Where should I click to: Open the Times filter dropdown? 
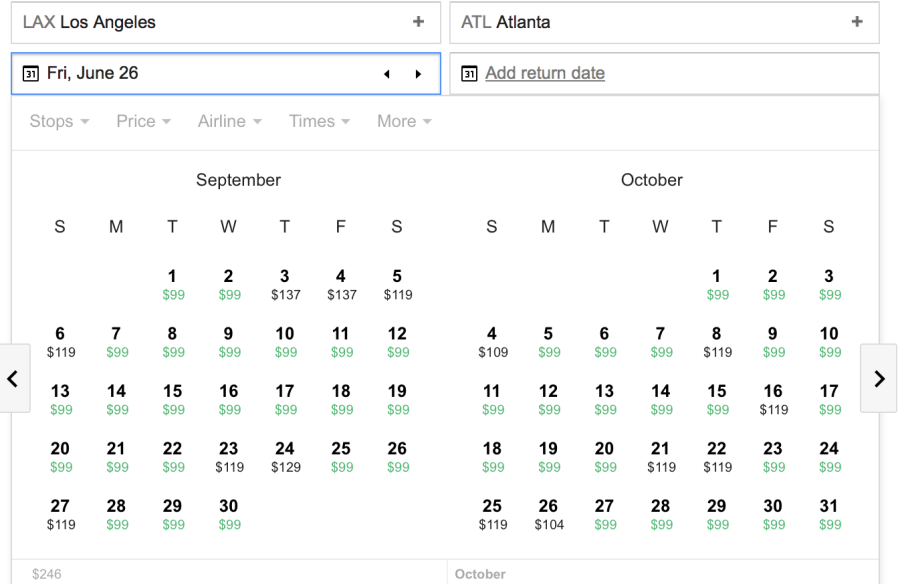click(319, 121)
